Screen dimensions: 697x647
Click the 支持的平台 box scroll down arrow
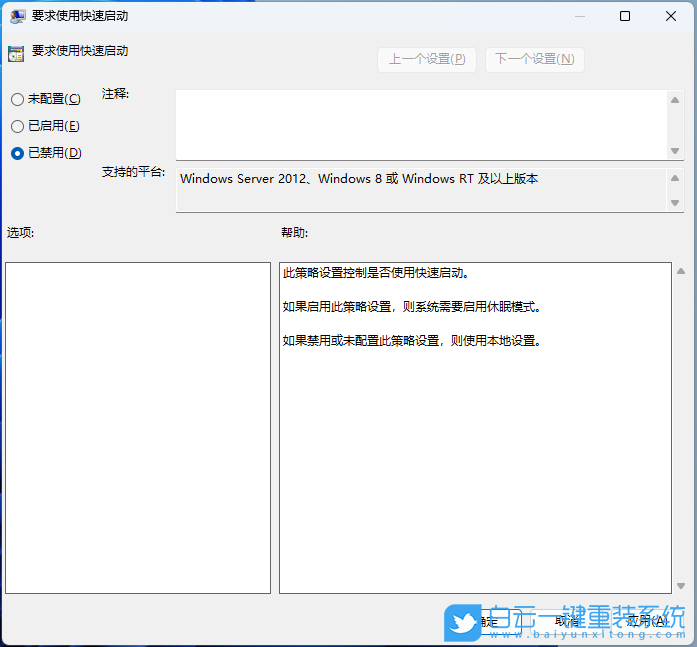click(x=675, y=203)
